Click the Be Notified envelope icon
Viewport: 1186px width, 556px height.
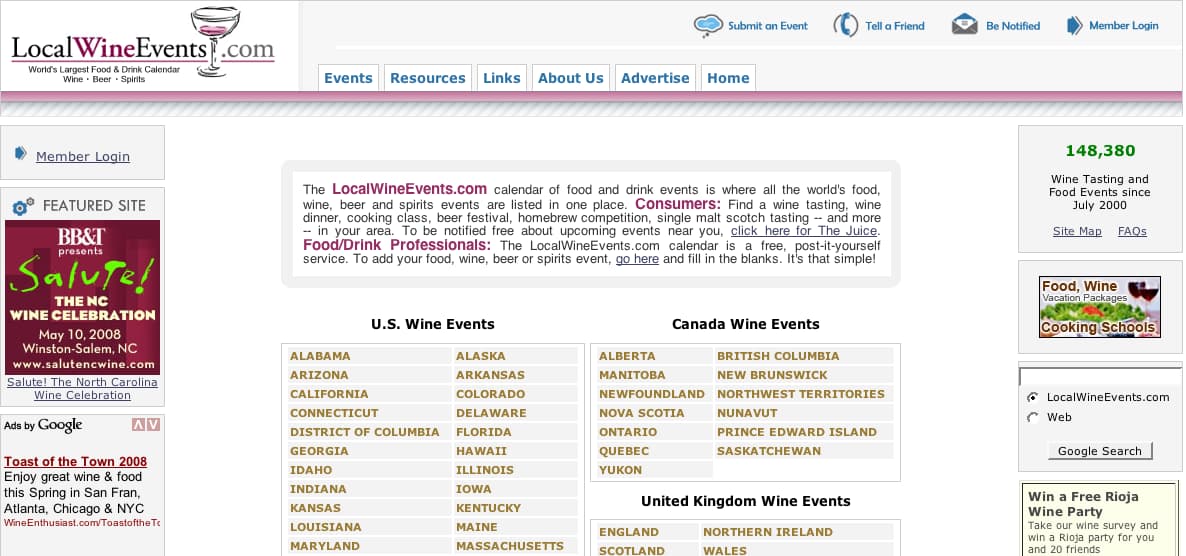click(x=964, y=25)
